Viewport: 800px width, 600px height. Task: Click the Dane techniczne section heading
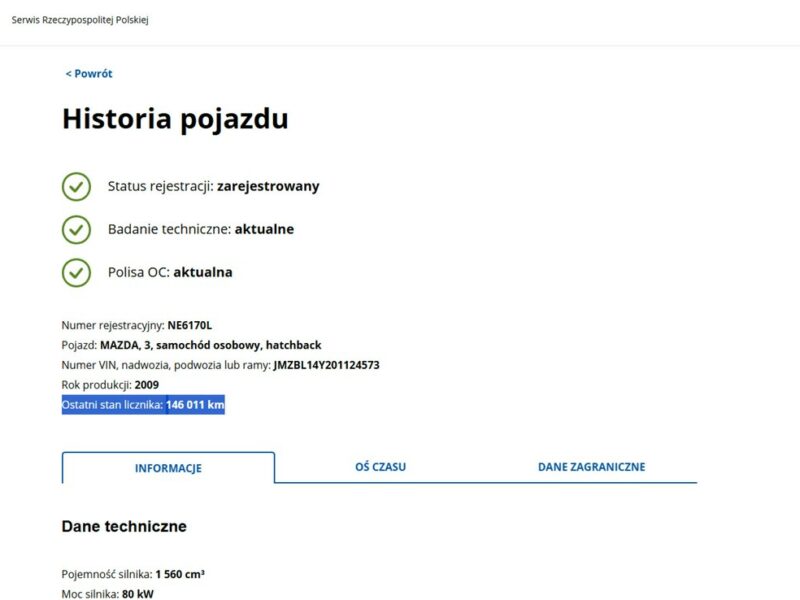click(x=124, y=527)
